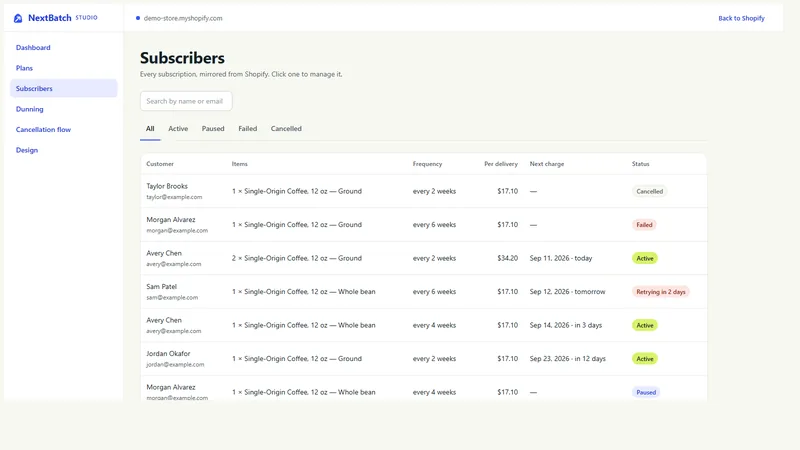
Task: Go to the Dunning page
Action: (30, 109)
